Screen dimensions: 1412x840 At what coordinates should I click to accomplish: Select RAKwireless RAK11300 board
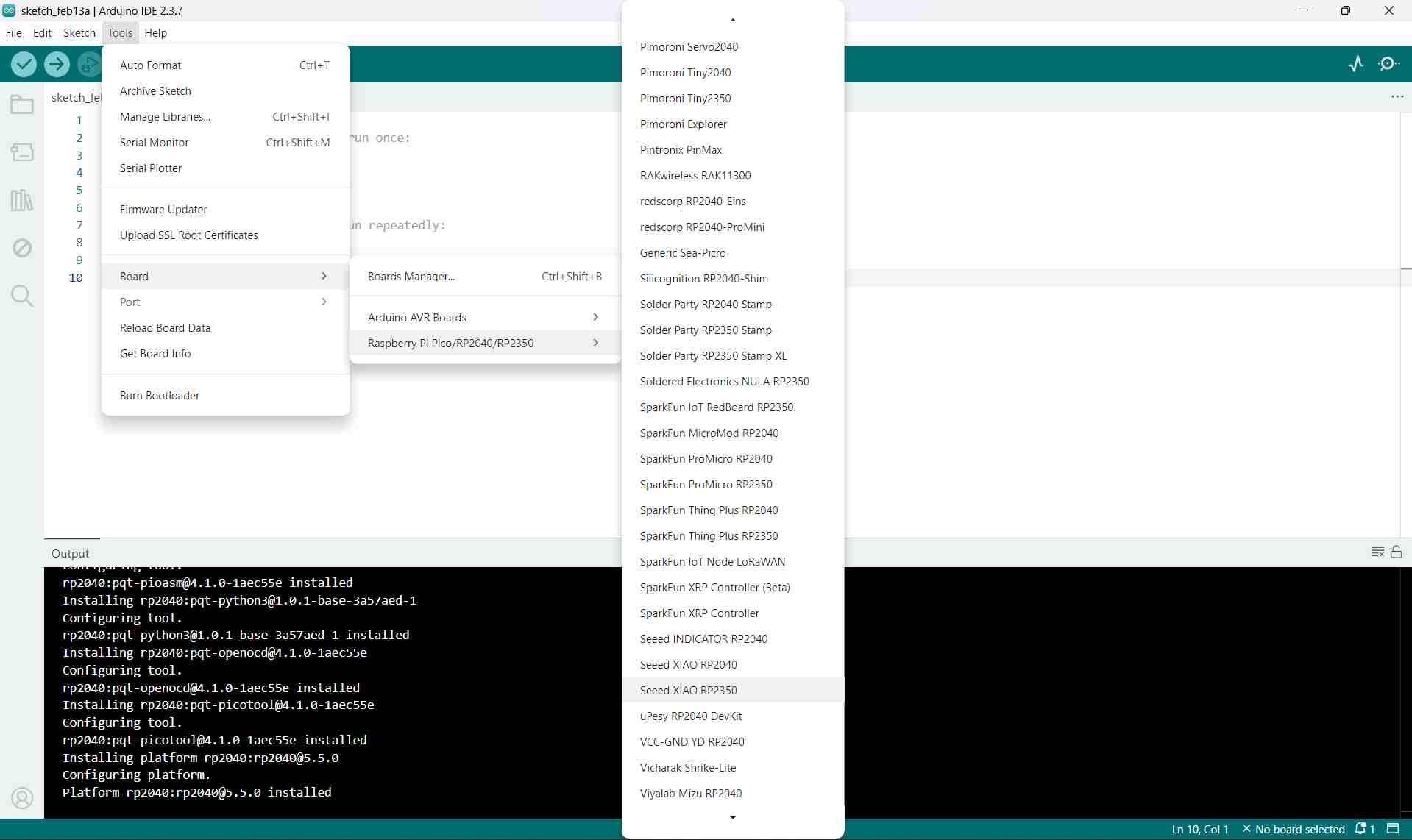733,175
